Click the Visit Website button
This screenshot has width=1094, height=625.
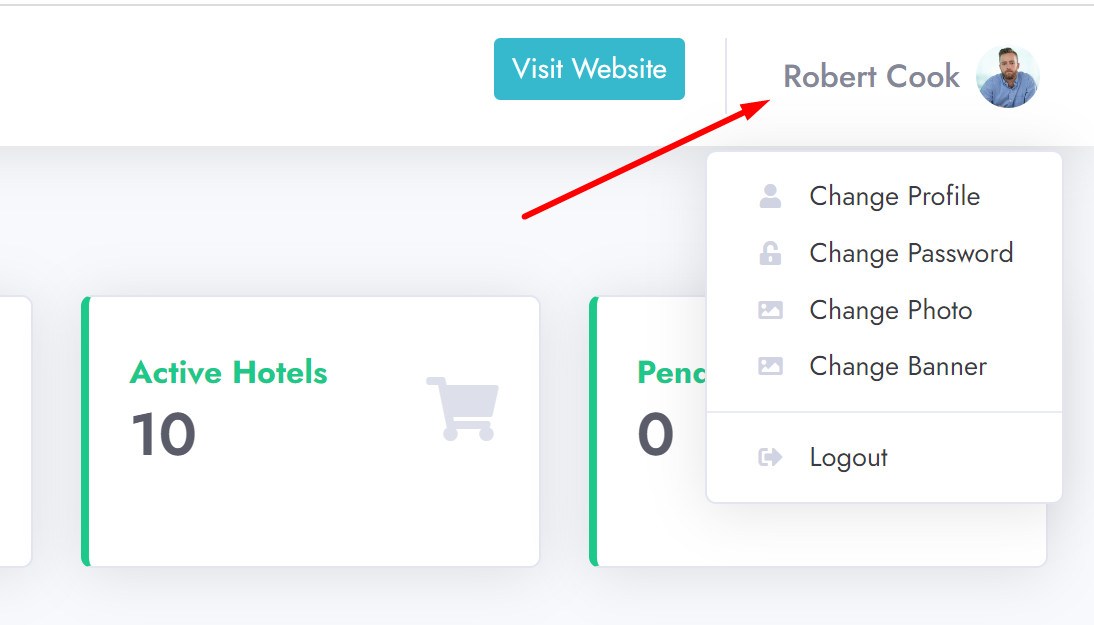pos(589,69)
